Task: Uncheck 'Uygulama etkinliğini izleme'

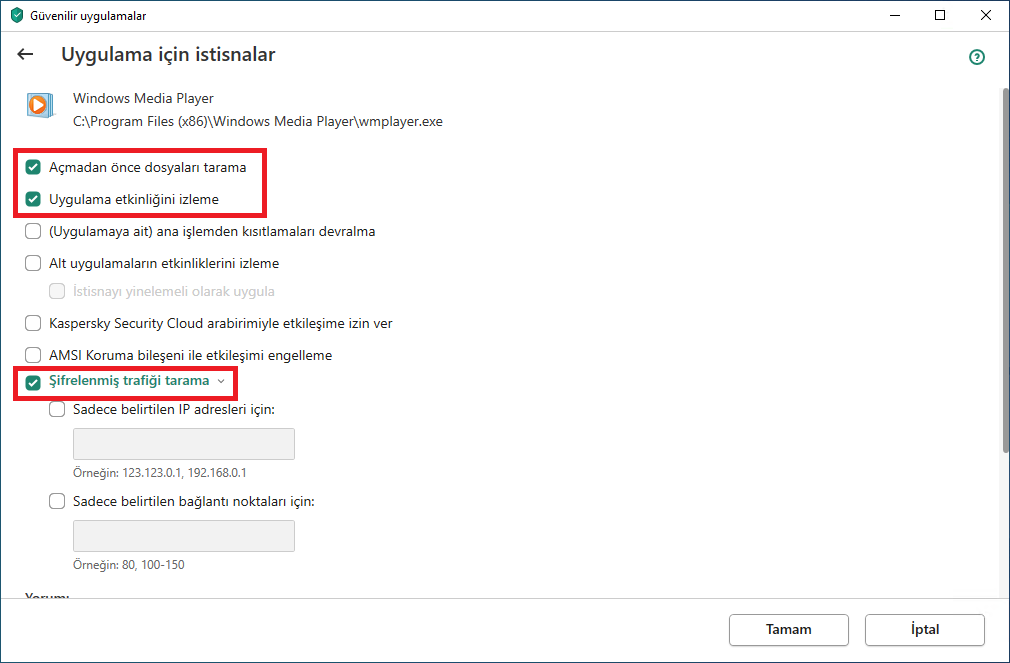Action: (33, 199)
